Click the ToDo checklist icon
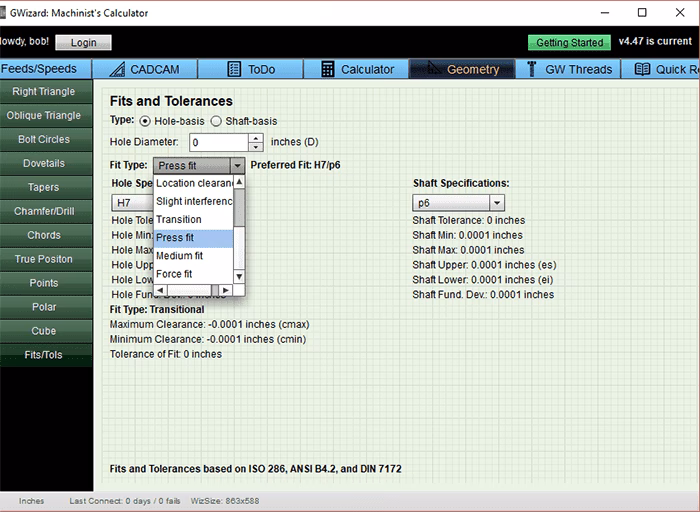The width and height of the screenshot is (700, 512). pos(234,69)
